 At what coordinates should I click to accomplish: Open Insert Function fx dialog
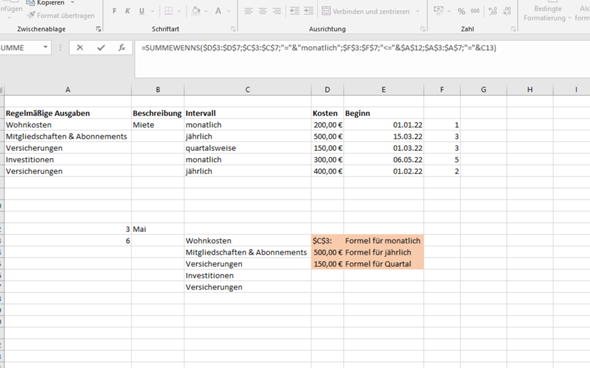click(122, 48)
